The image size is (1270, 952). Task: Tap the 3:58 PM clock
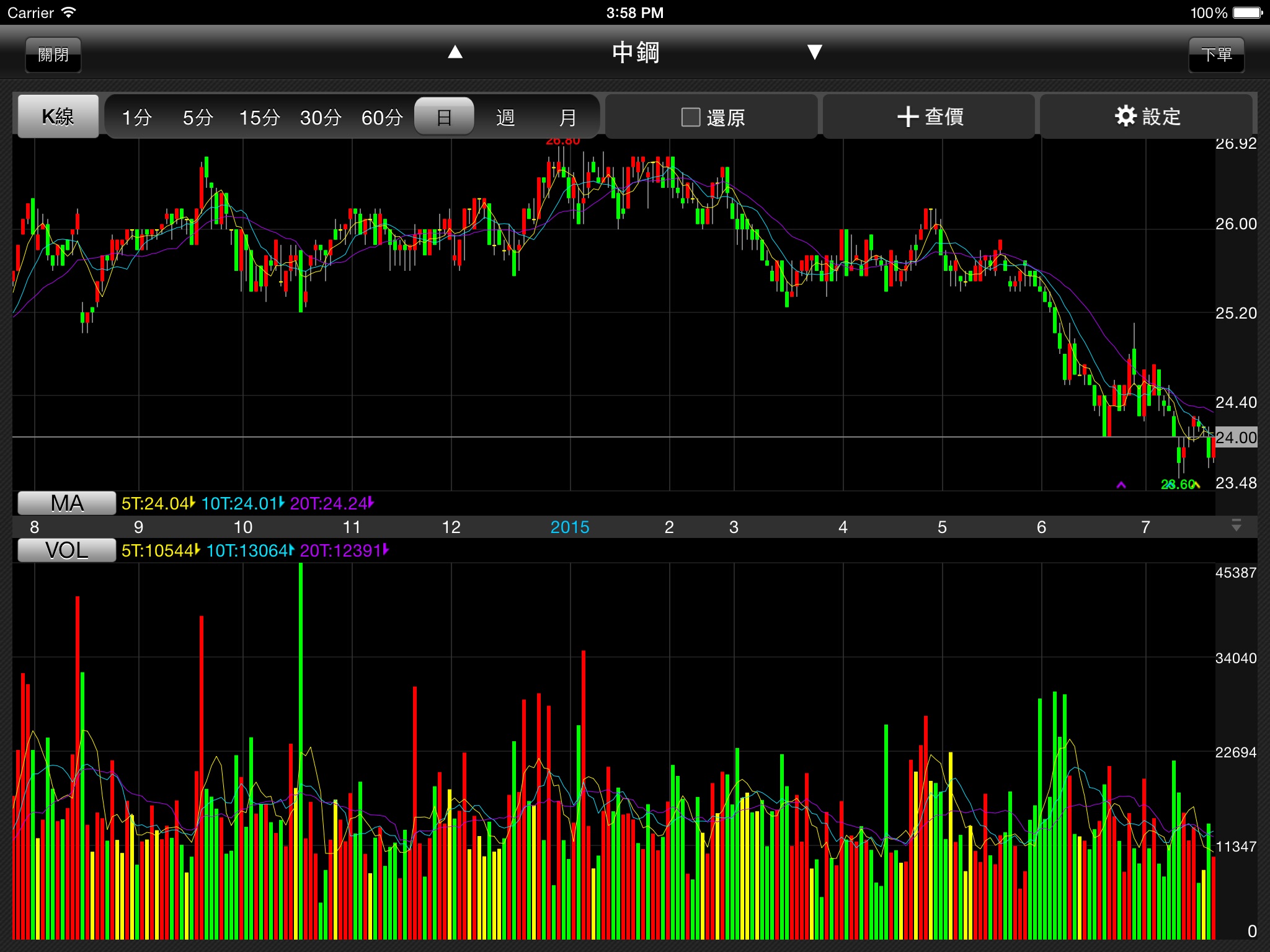(635, 13)
